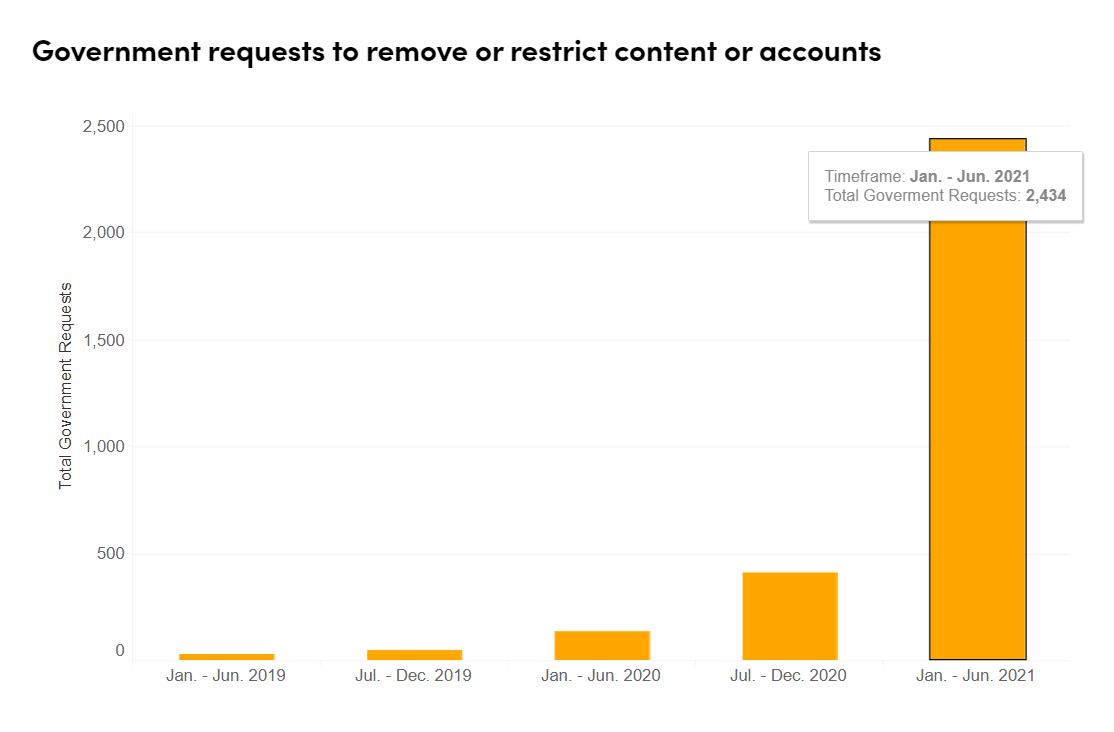Click the Jan. - Jun. 2021 bar

coord(978,441)
